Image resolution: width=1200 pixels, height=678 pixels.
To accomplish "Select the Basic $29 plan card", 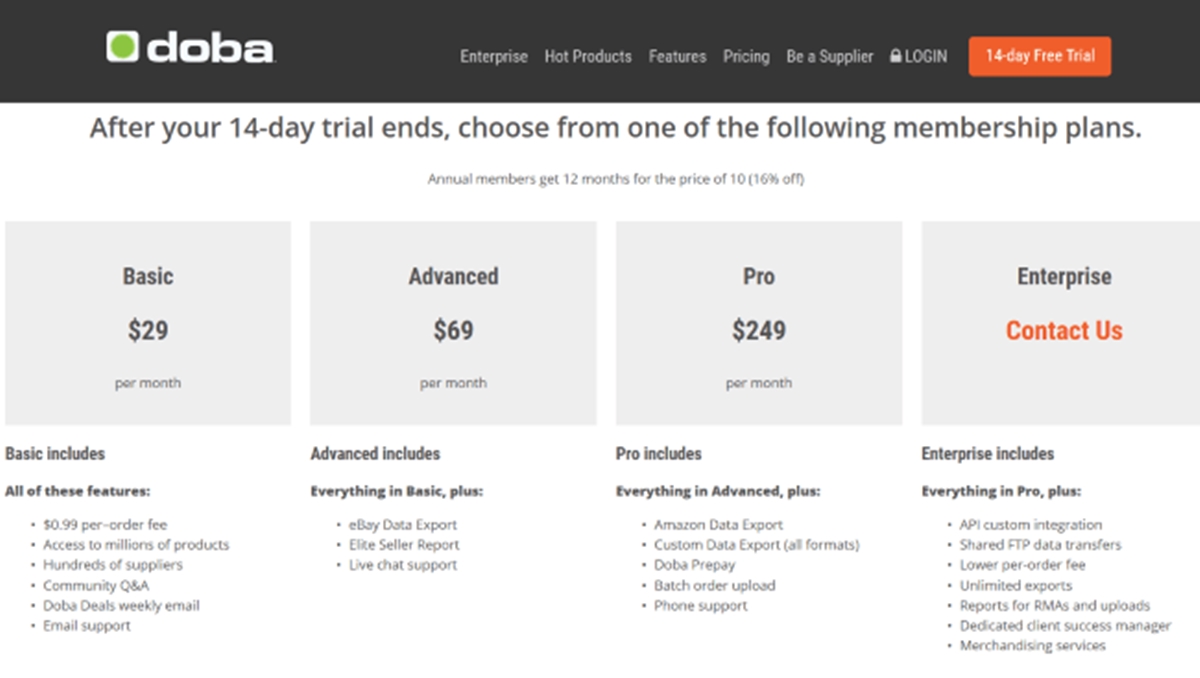I will click(x=148, y=323).
